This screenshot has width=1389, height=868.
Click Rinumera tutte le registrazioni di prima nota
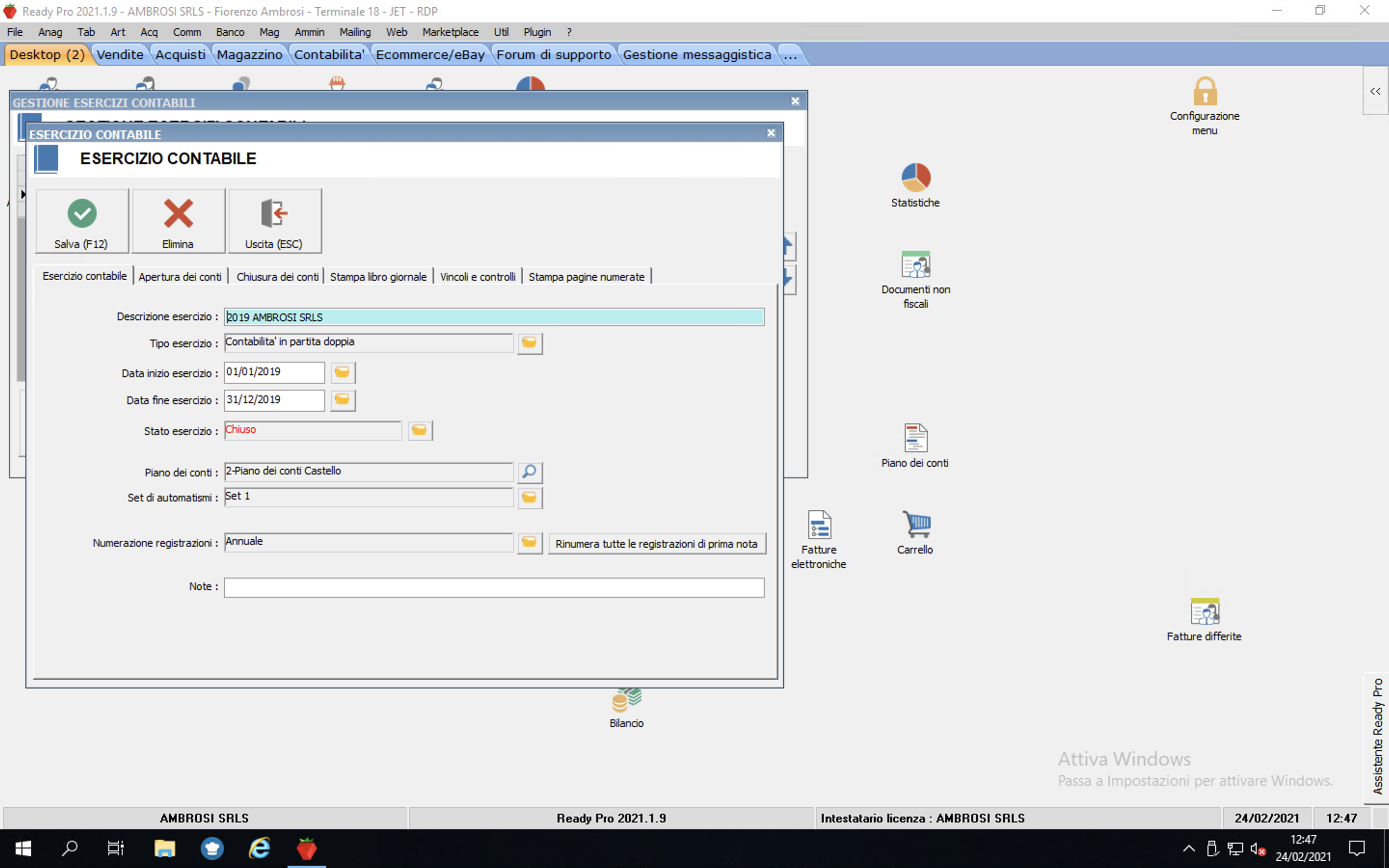(656, 543)
